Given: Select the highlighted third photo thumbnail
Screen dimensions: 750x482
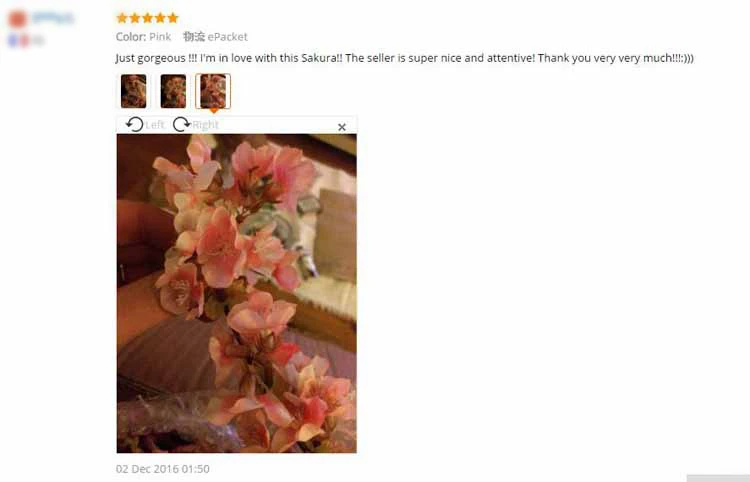Looking at the screenshot, I should [x=213, y=91].
